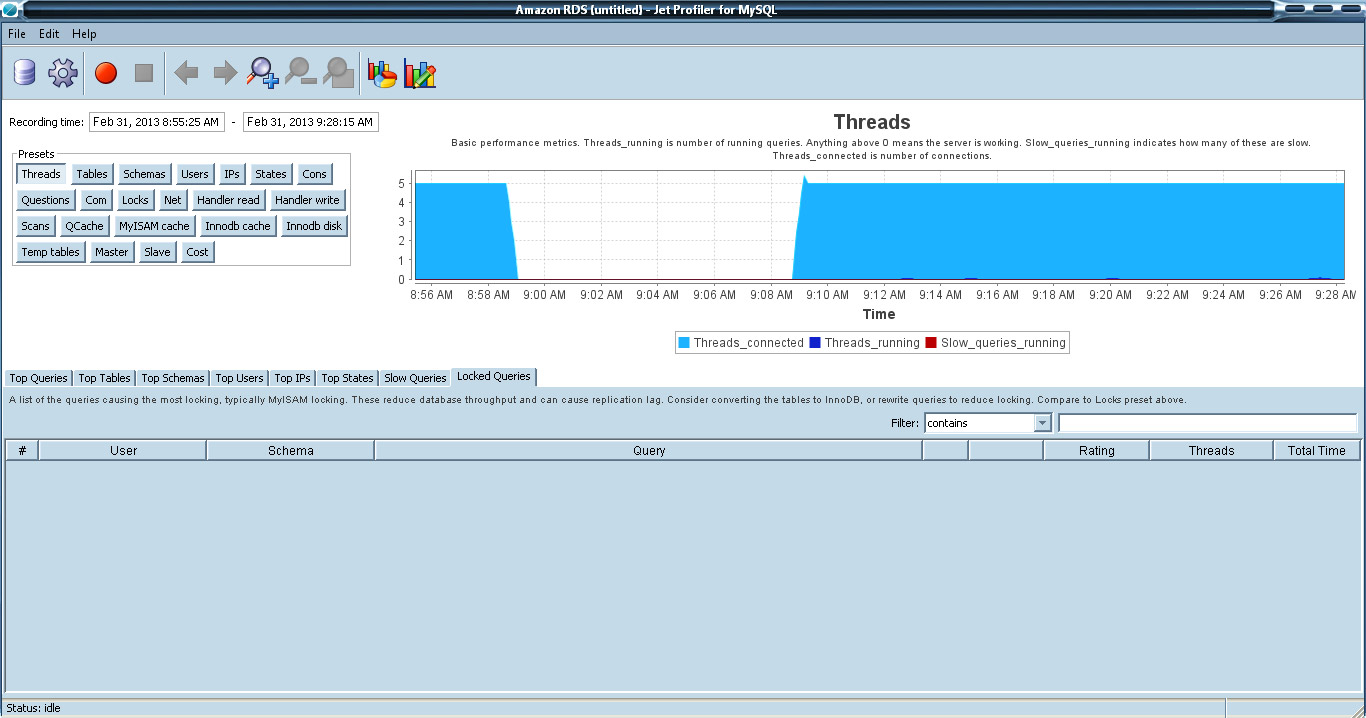Image resolution: width=1366 pixels, height=718 pixels.
Task: Pick the Cost preset
Action: (198, 252)
